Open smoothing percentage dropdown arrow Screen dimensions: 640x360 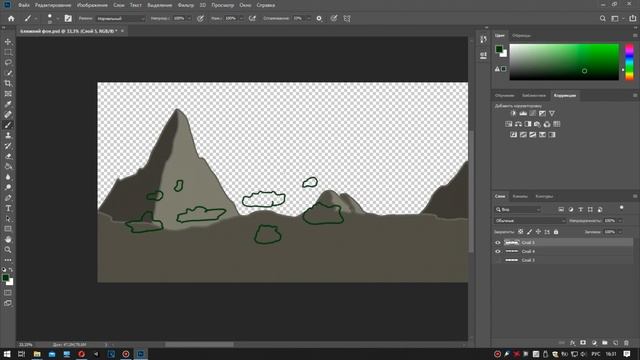click(308, 18)
